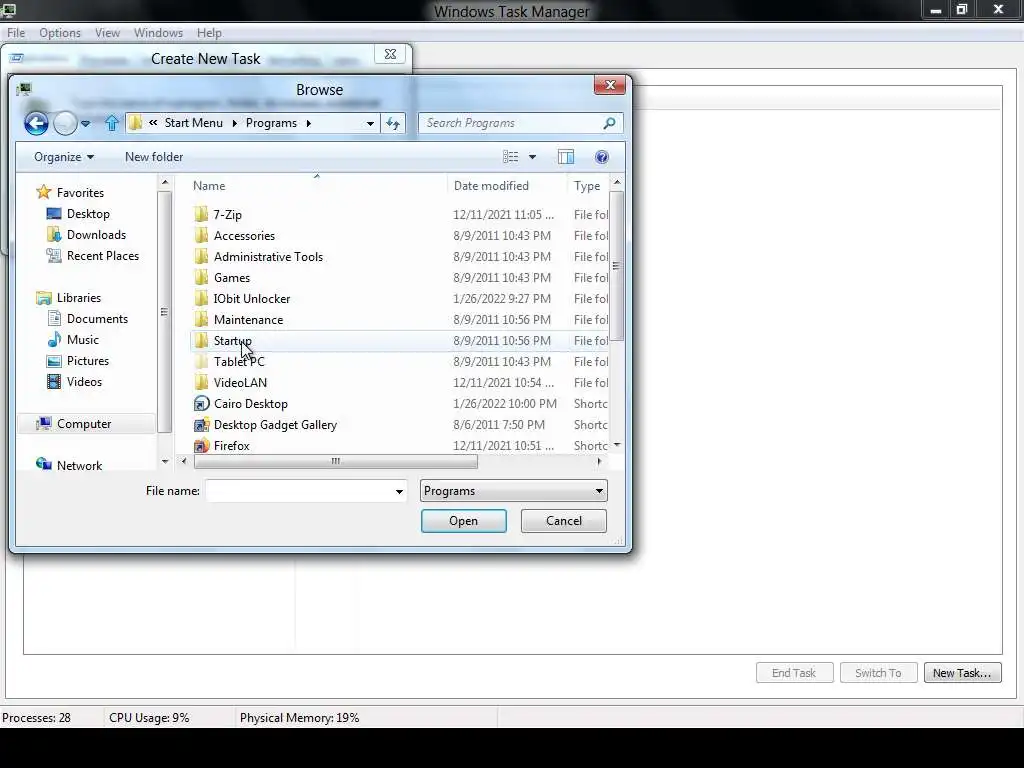Select the IObit Unlocker folder icon
The image size is (1024, 768).
click(x=201, y=298)
